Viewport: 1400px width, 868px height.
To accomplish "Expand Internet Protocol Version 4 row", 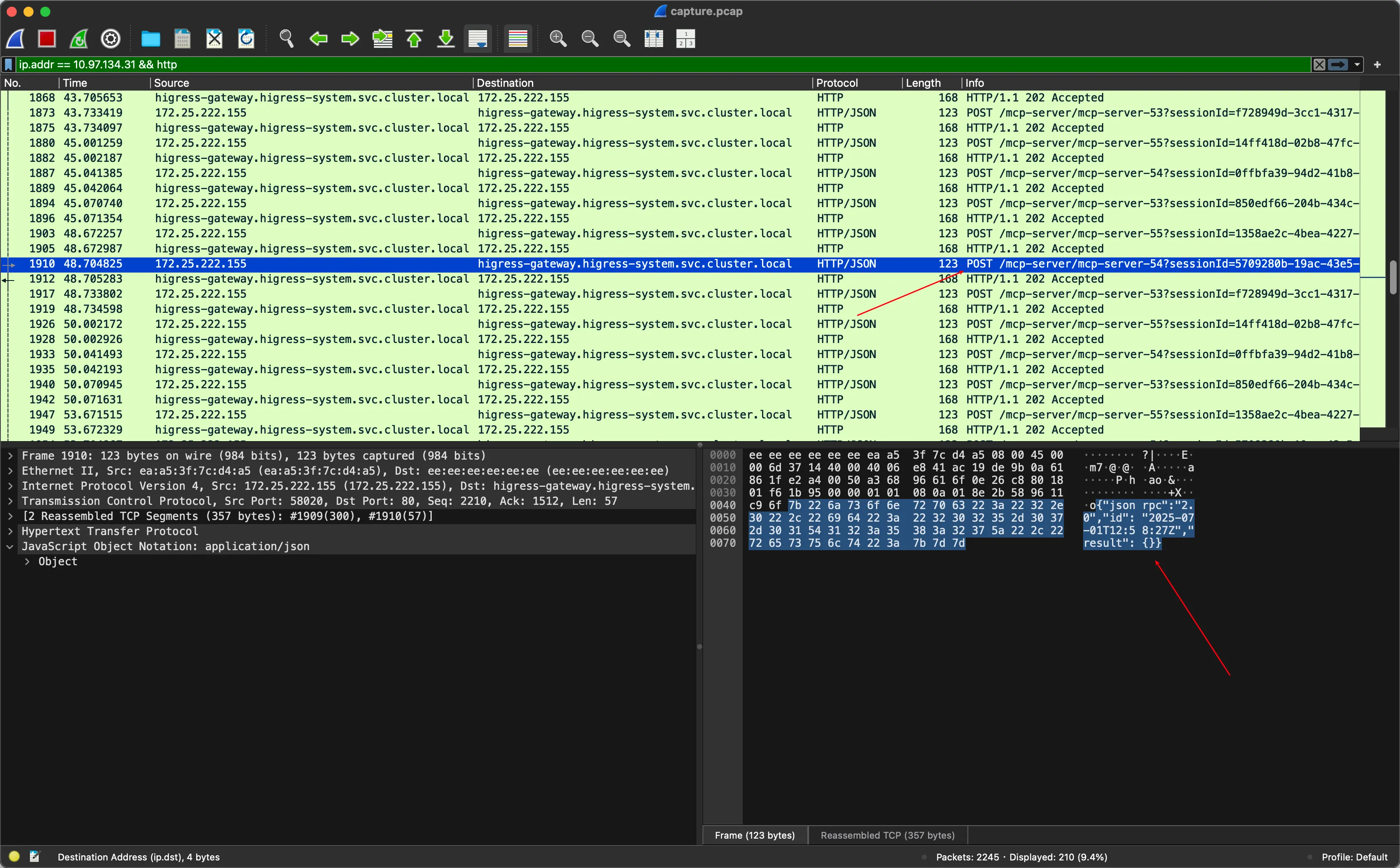I will 10,486.
